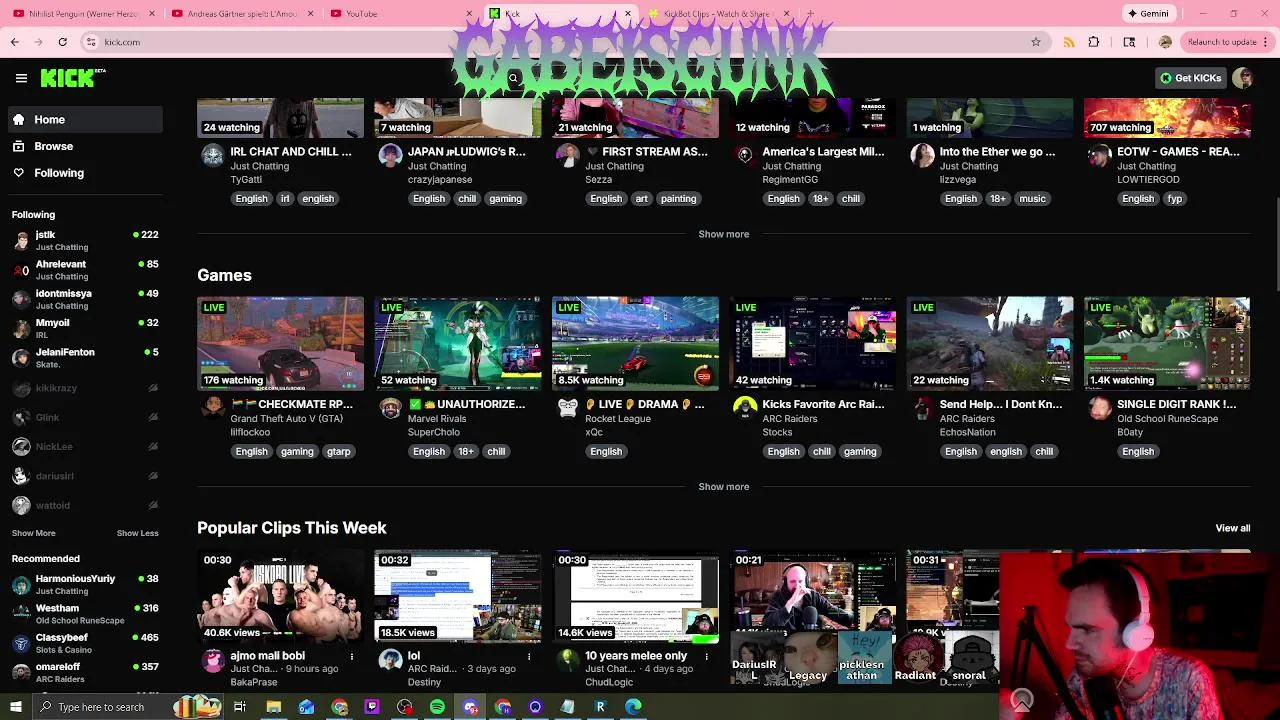Collapse the sidebar with Show Less
This screenshot has height=720, width=1280.
pos(138,533)
